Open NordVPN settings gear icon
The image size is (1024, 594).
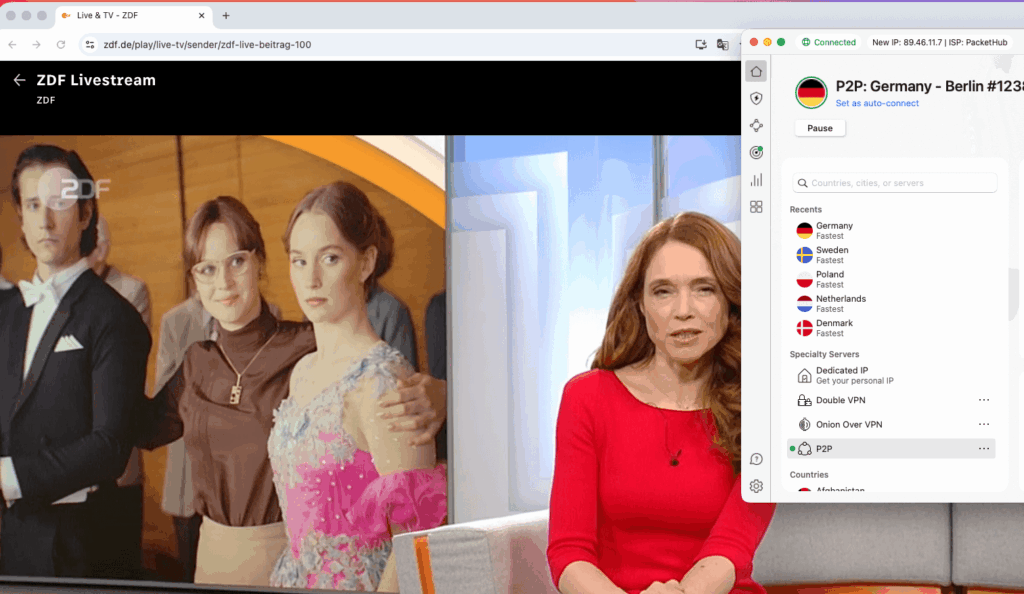(756, 486)
